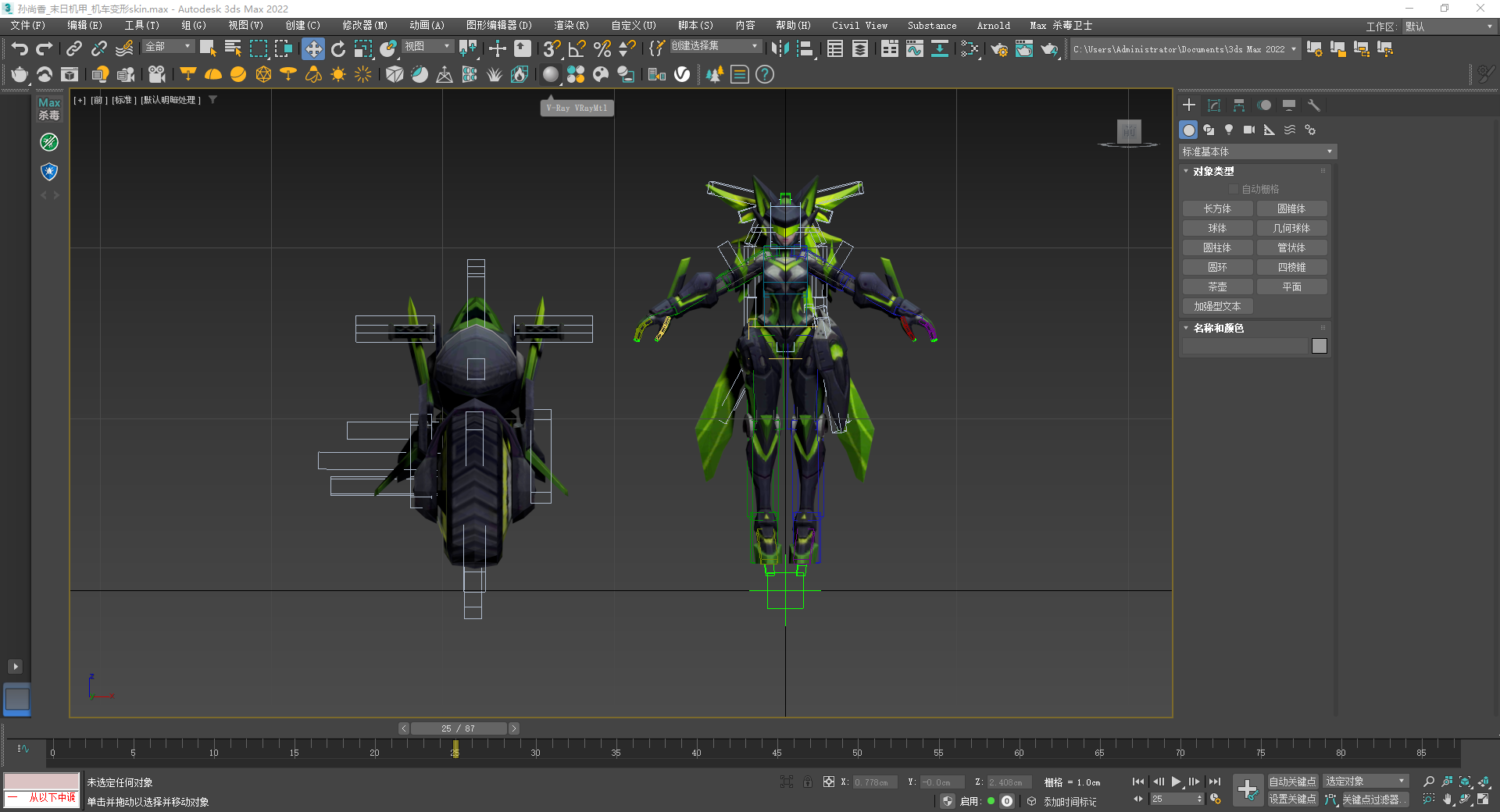Select the Cameras category in Create panel
This screenshot has height=812, width=1500.
[1249, 130]
